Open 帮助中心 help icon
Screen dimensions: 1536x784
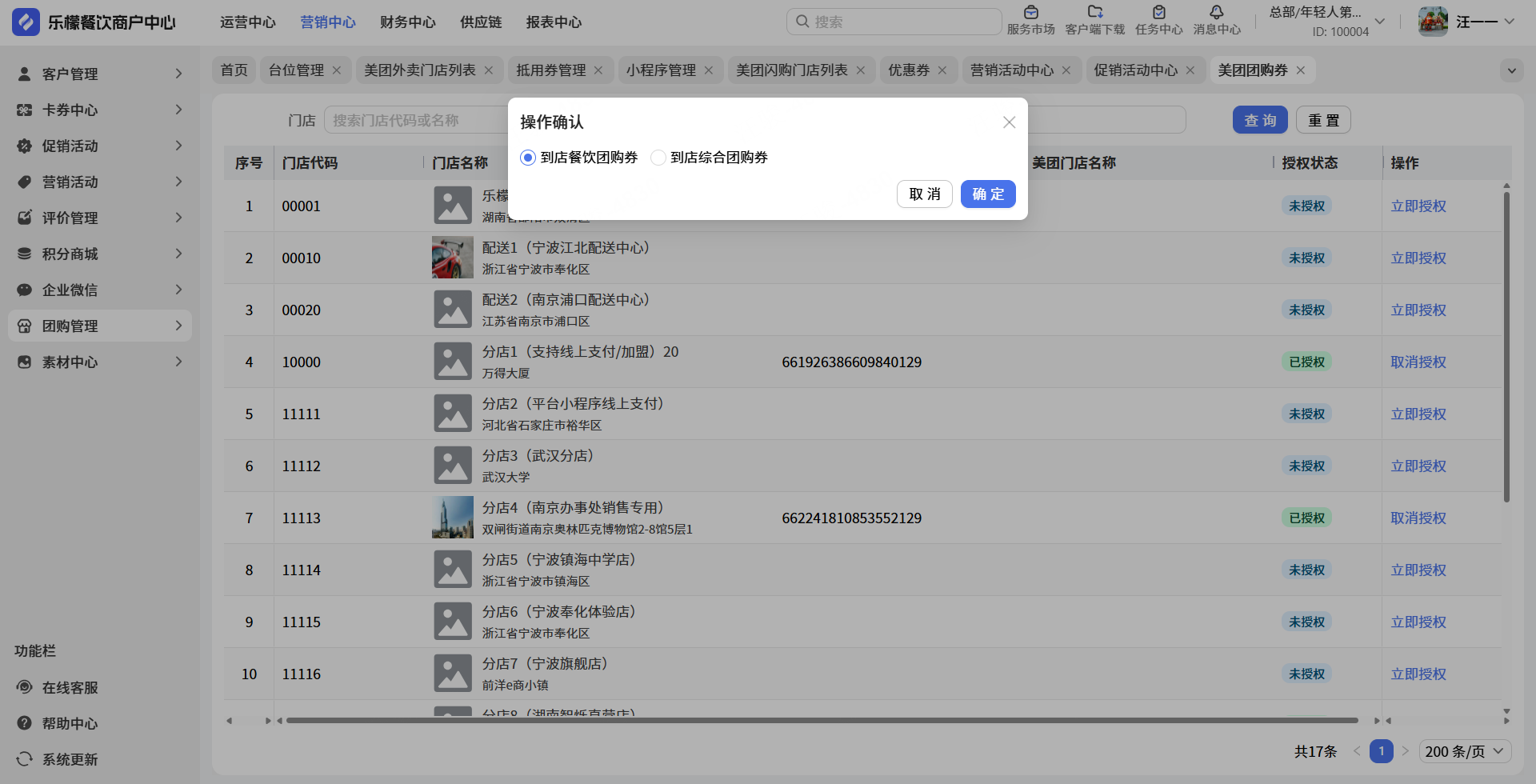25,723
